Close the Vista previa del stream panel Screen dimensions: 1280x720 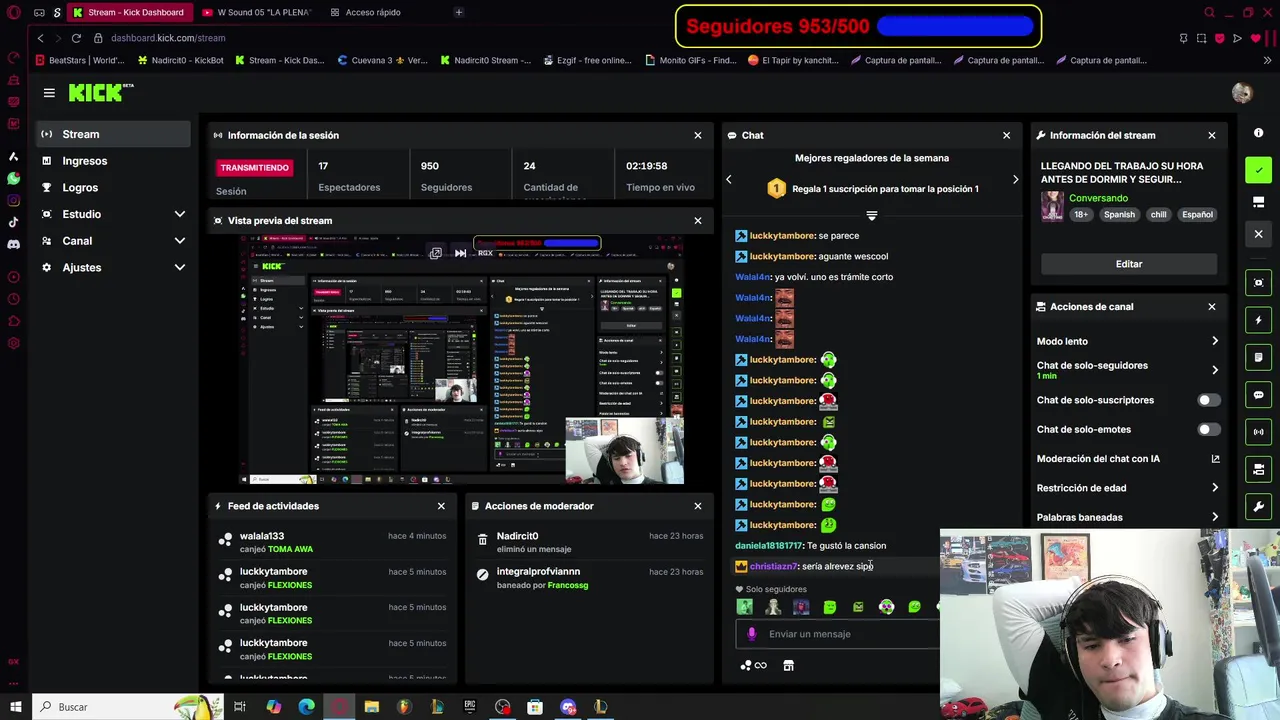click(x=698, y=220)
